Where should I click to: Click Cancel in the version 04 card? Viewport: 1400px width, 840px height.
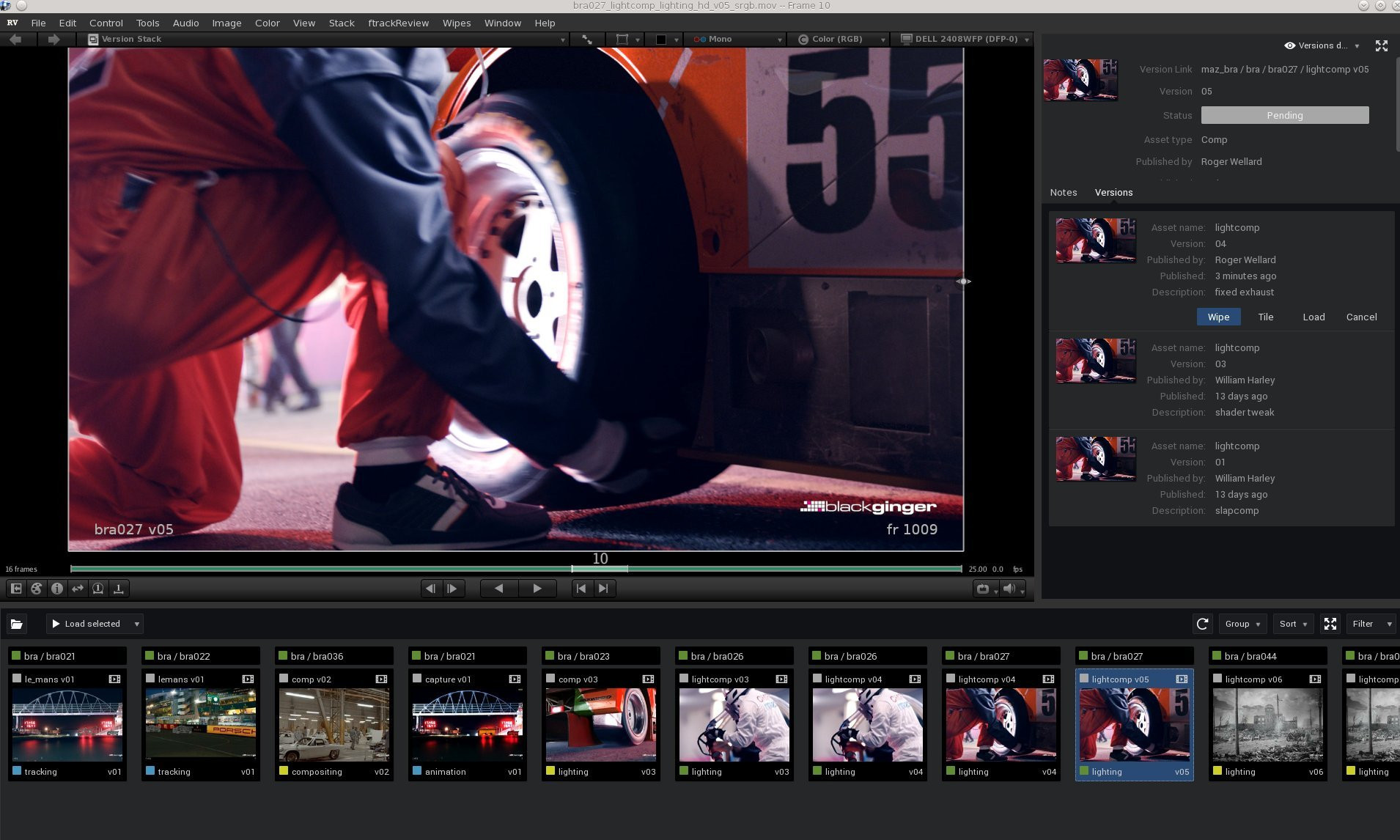point(1361,317)
